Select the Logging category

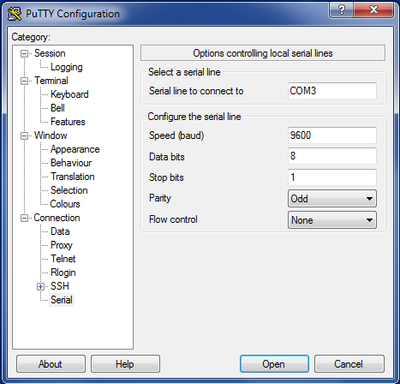[66, 67]
